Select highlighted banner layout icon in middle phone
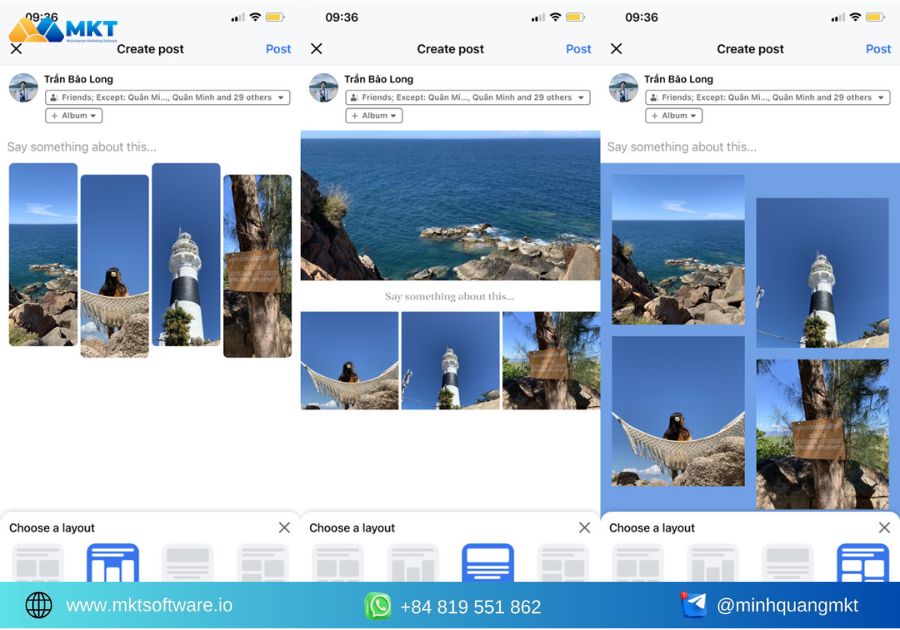 [488, 563]
